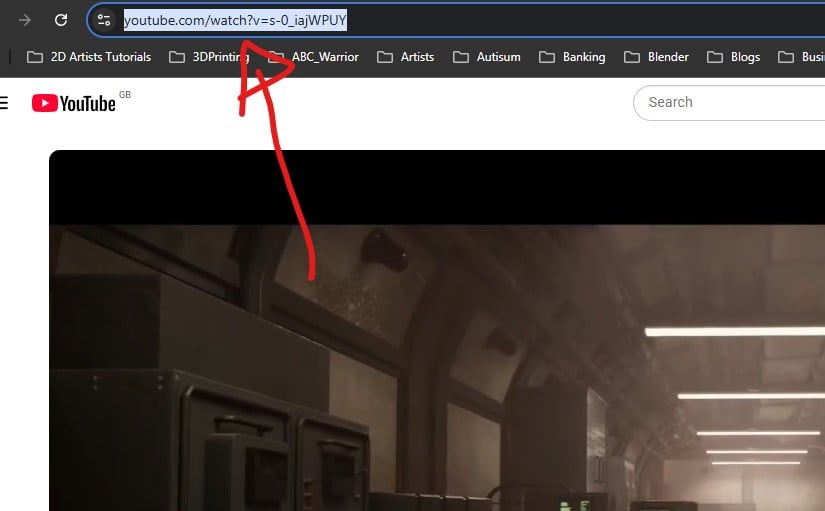Open the ABC_Warrior bookmark folder
Screen dimensions: 825x511
(x=313, y=57)
